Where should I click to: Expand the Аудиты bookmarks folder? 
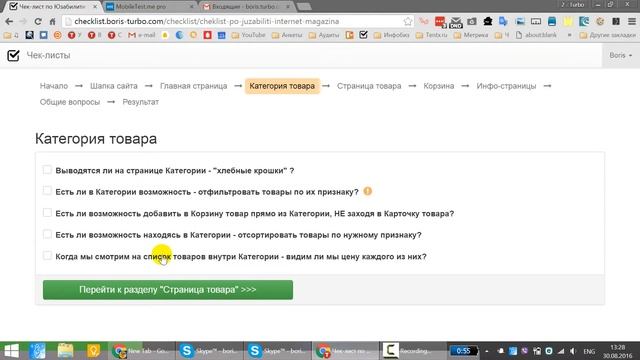pyautogui.click(x=324, y=35)
